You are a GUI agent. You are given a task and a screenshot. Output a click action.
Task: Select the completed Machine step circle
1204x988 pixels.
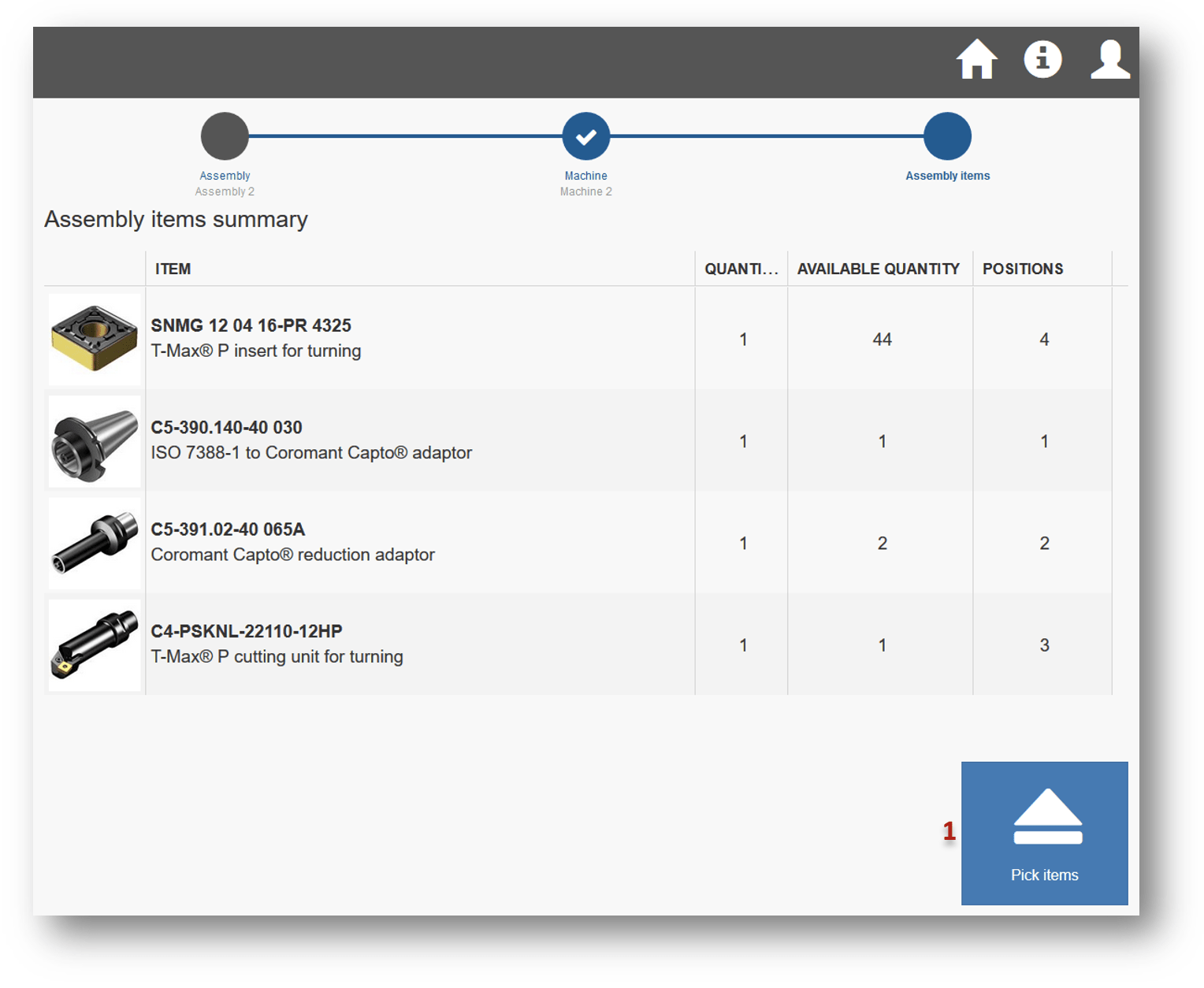tap(585, 136)
